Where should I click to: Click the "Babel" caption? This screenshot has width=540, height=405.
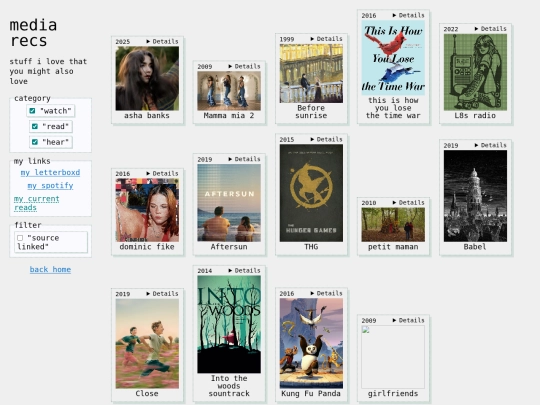[475, 247]
